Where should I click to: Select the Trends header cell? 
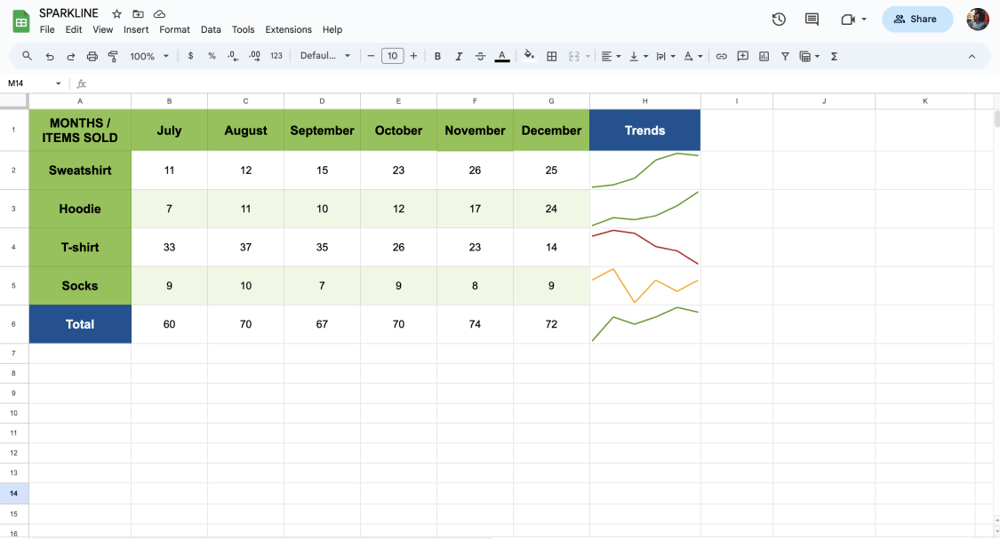point(644,130)
